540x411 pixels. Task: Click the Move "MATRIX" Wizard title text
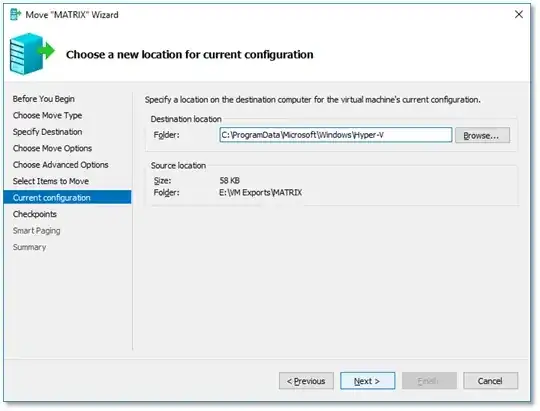(72, 15)
